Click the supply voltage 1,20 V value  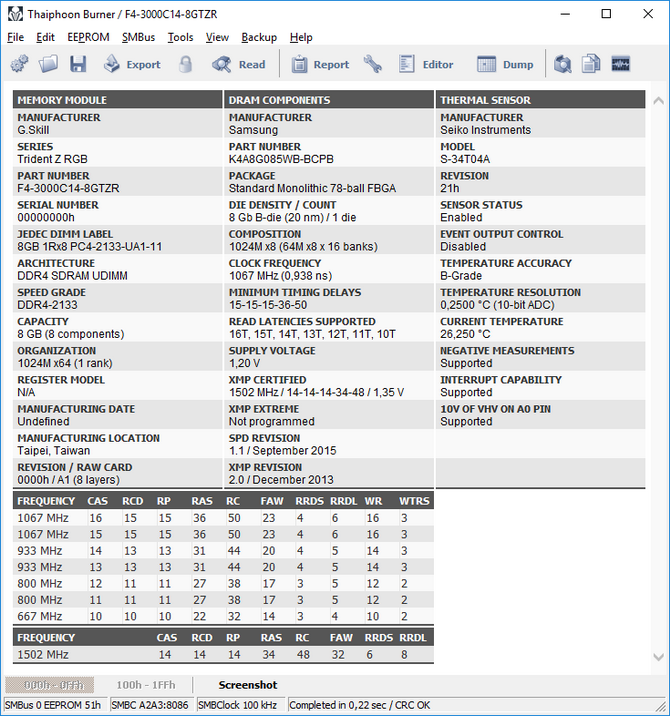click(244, 363)
